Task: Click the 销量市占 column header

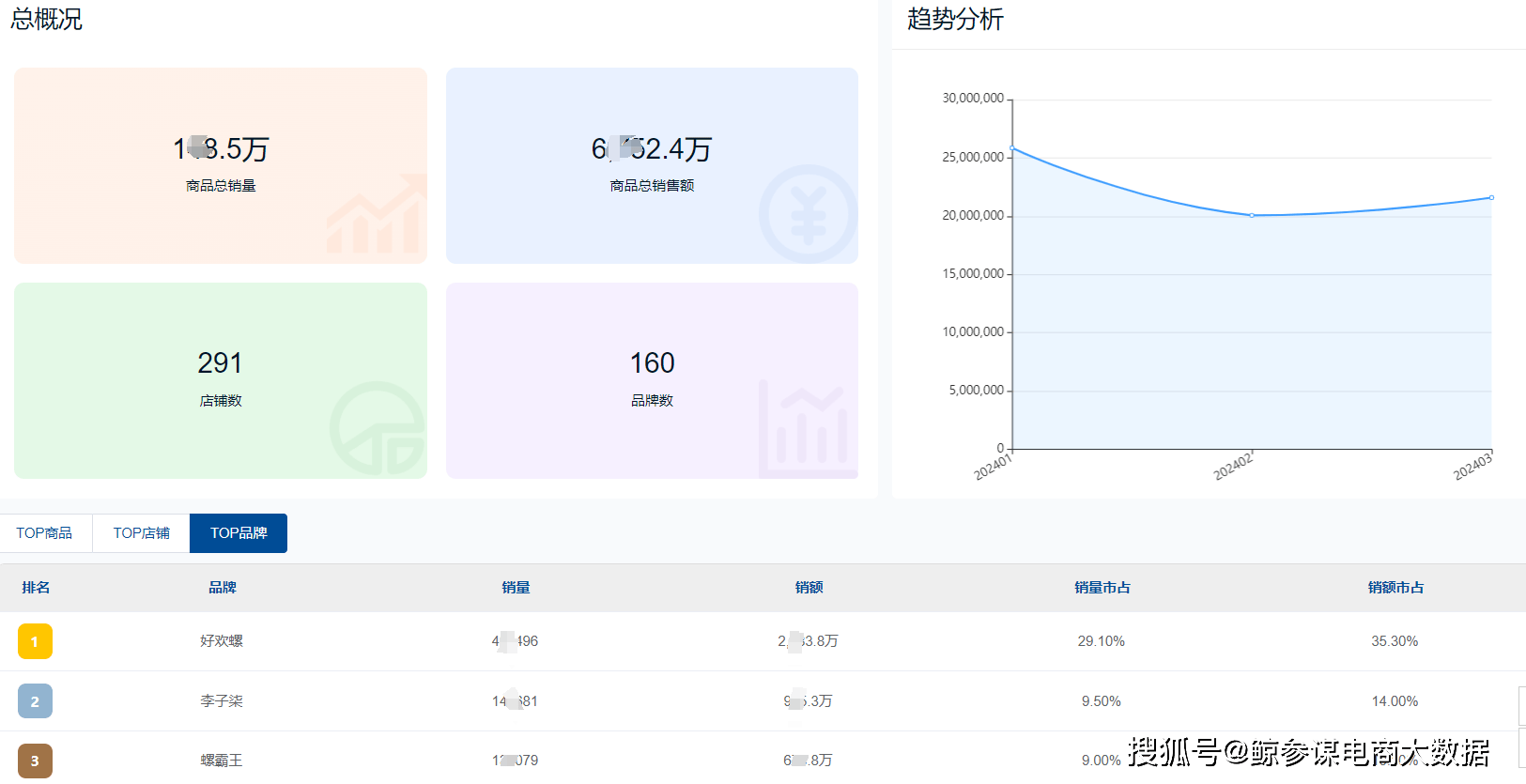Action: pyautogui.click(x=1102, y=588)
